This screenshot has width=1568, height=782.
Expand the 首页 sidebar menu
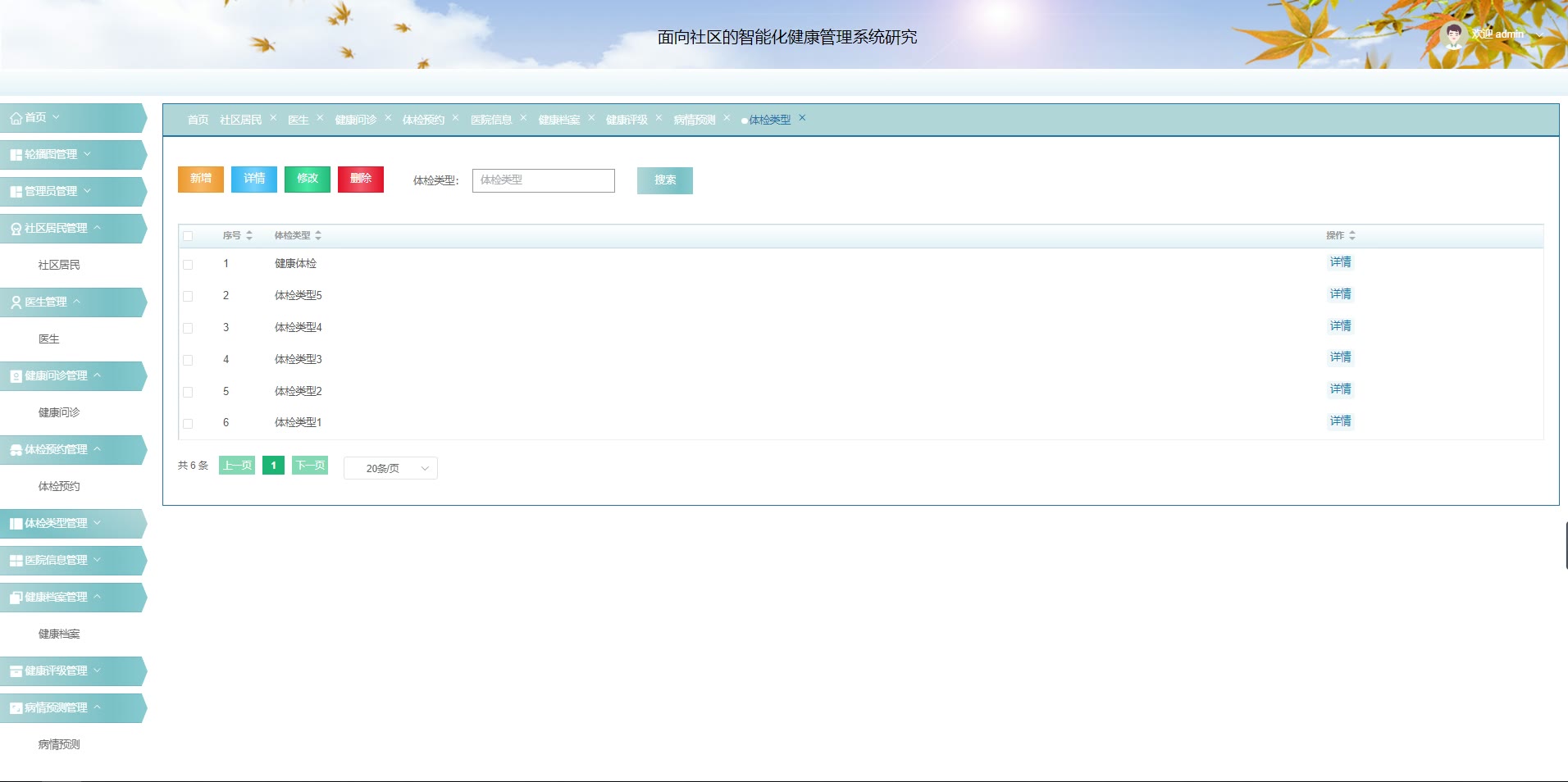[x=56, y=117]
